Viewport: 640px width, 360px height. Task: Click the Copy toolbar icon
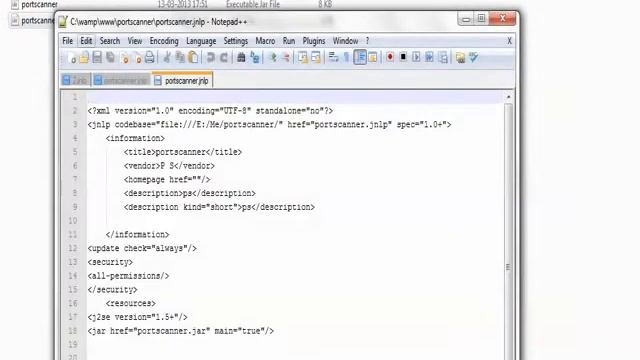(180, 58)
